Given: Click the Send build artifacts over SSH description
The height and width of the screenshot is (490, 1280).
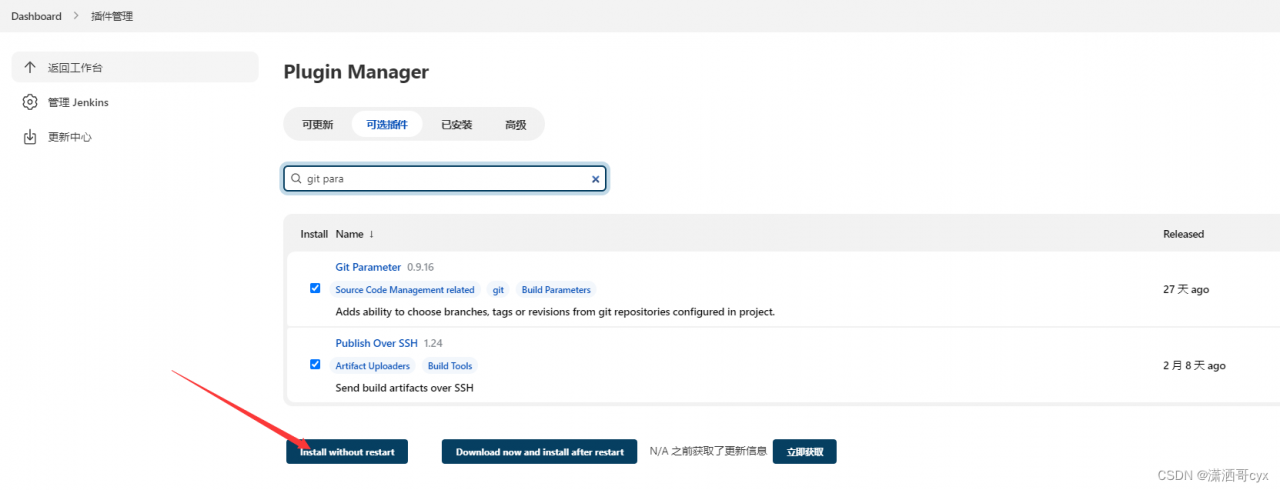Looking at the screenshot, I should pyautogui.click(x=404, y=388).
